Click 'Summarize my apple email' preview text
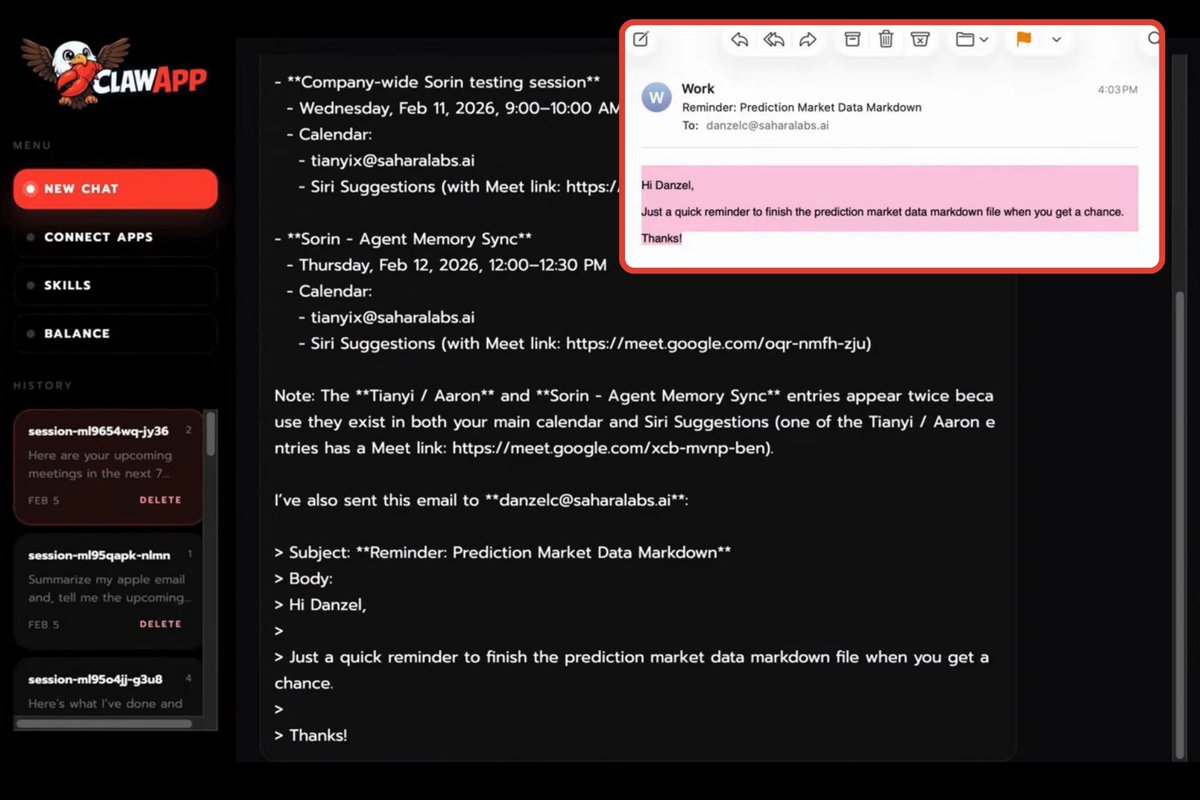The image size is (1200, 800). pos(107,588)
